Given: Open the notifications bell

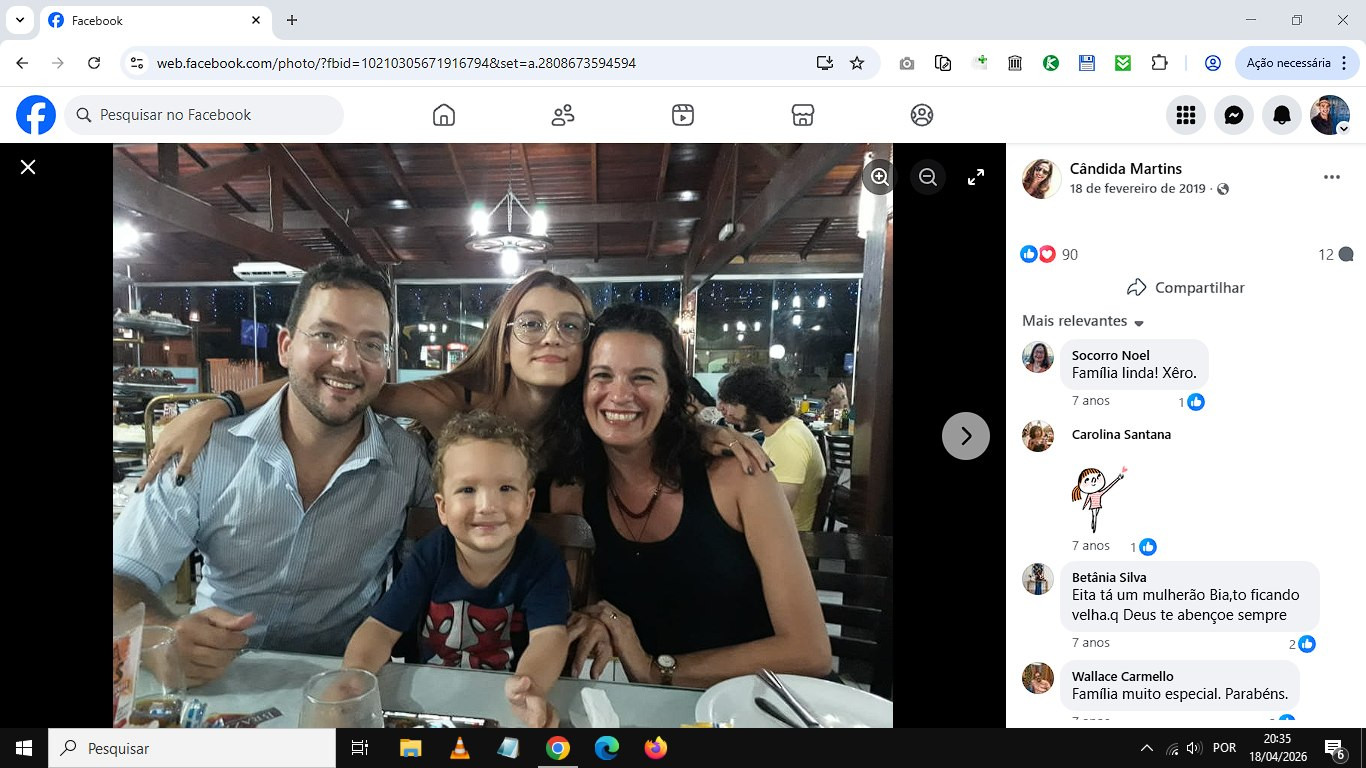Looking at the screenshot, I should click(x=1282, y=115).
